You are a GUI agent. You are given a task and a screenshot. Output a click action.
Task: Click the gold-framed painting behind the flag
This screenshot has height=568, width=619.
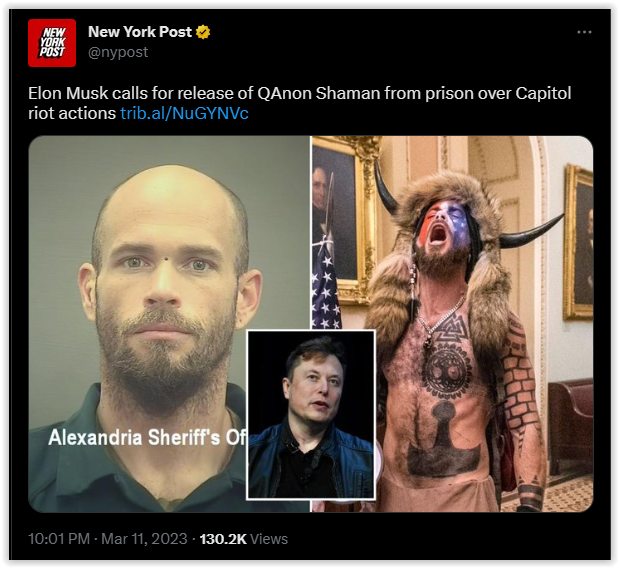point(343,219)
